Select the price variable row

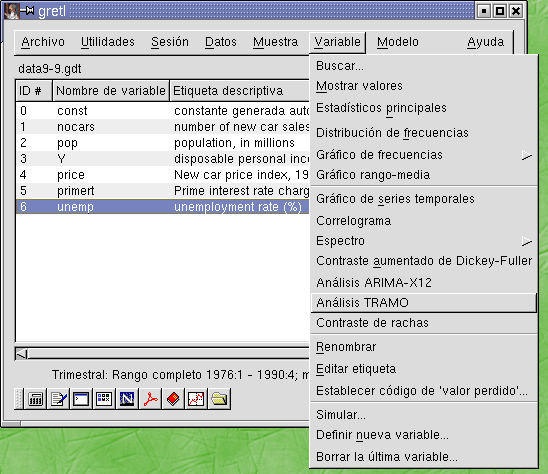[163, 175]
